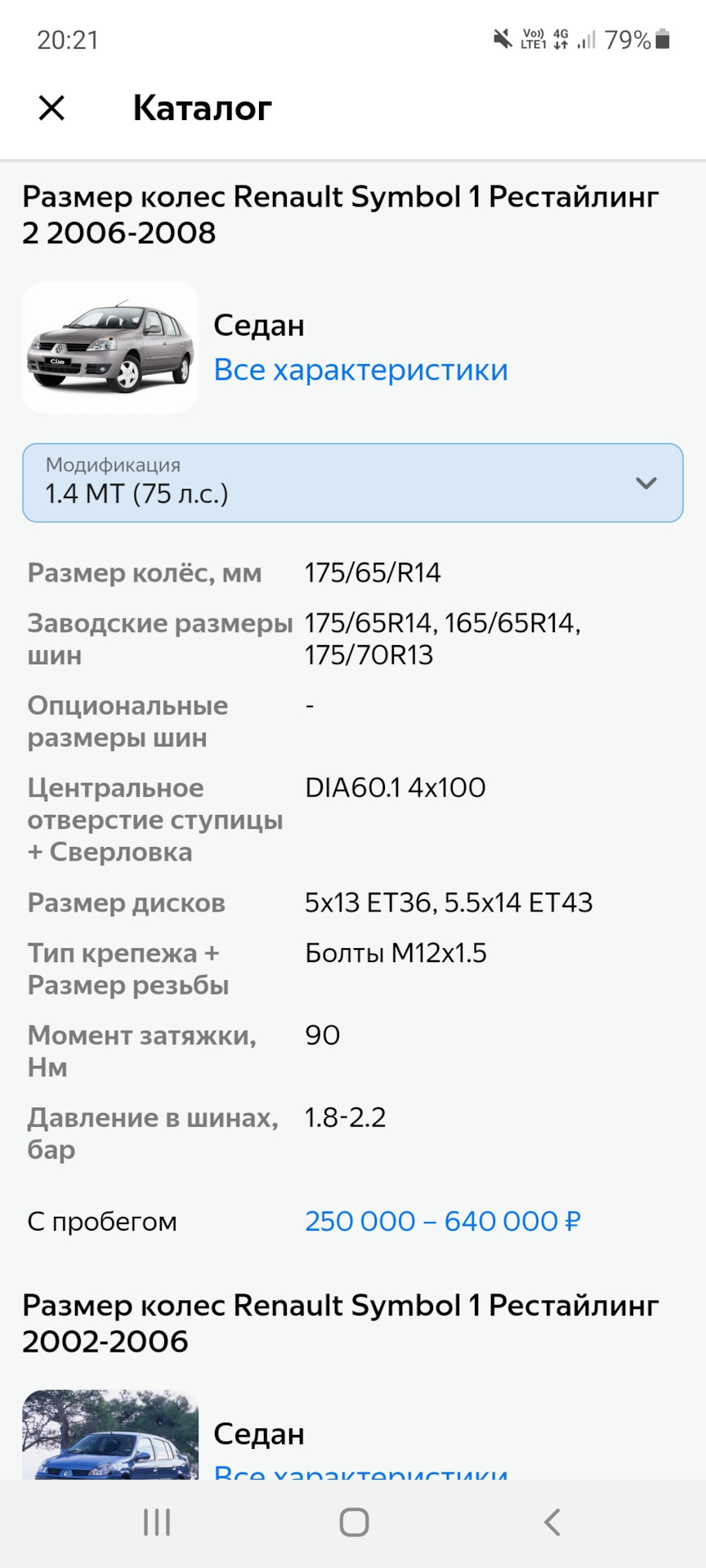
Task: Open the 250 000 – 640 000 ₽ price link
Action: point(443,1221)
